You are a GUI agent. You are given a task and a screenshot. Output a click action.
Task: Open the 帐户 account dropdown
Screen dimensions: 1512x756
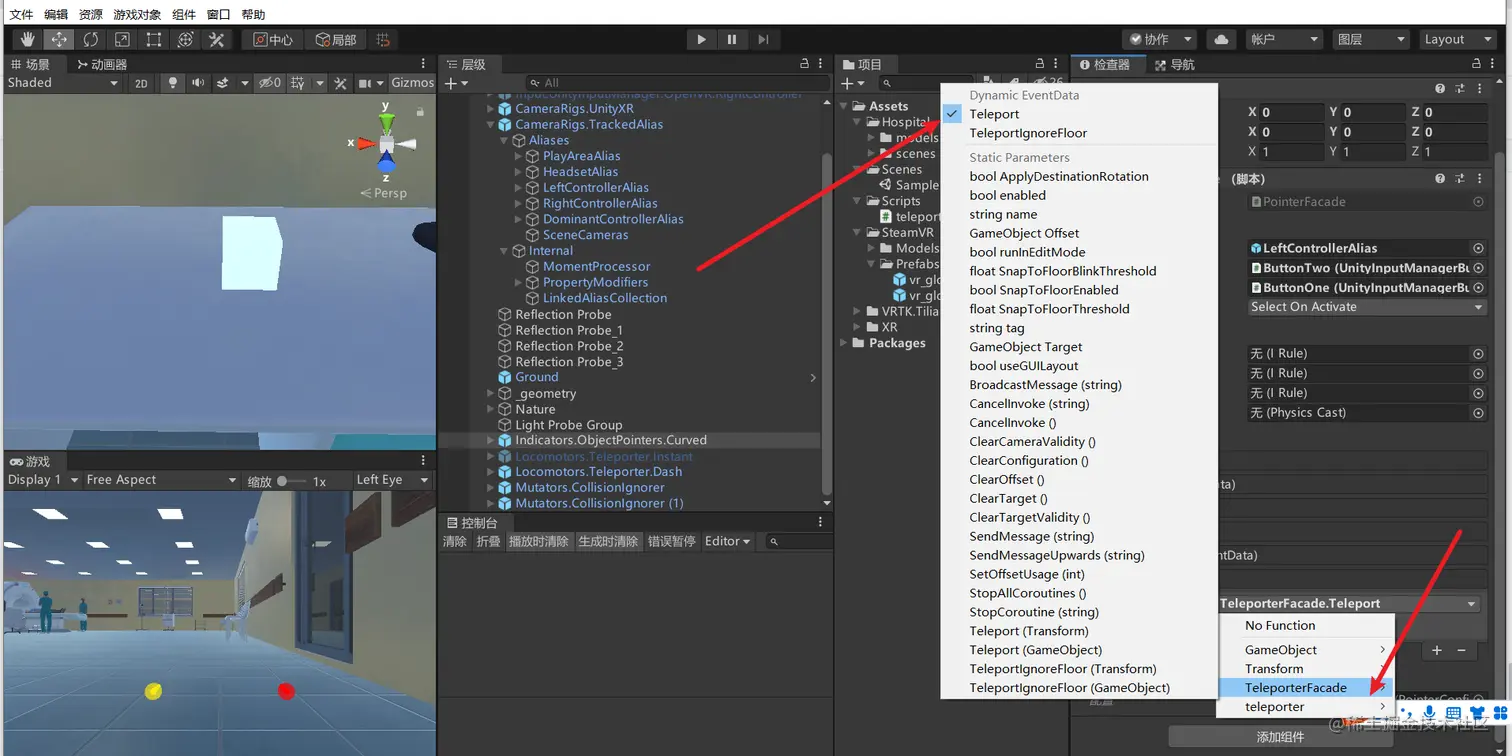click(1284, 39)
